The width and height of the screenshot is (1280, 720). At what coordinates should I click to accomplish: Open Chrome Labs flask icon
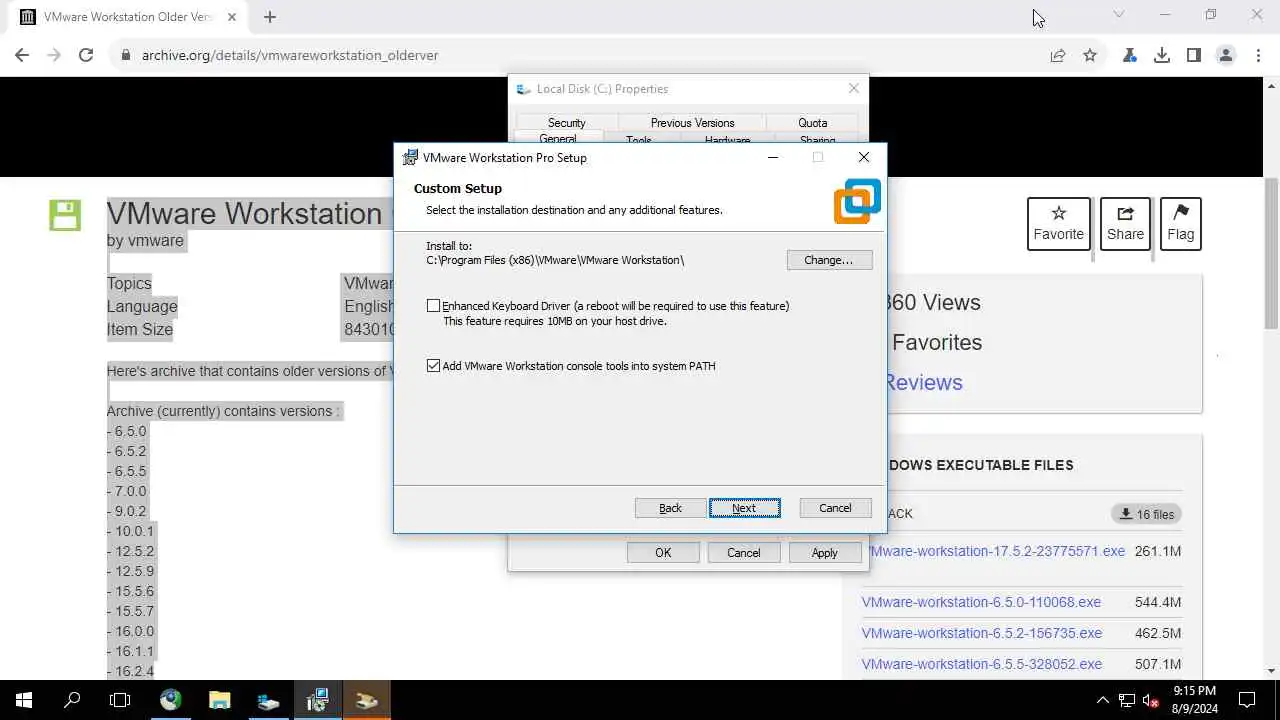click(x=1130, y=55)
